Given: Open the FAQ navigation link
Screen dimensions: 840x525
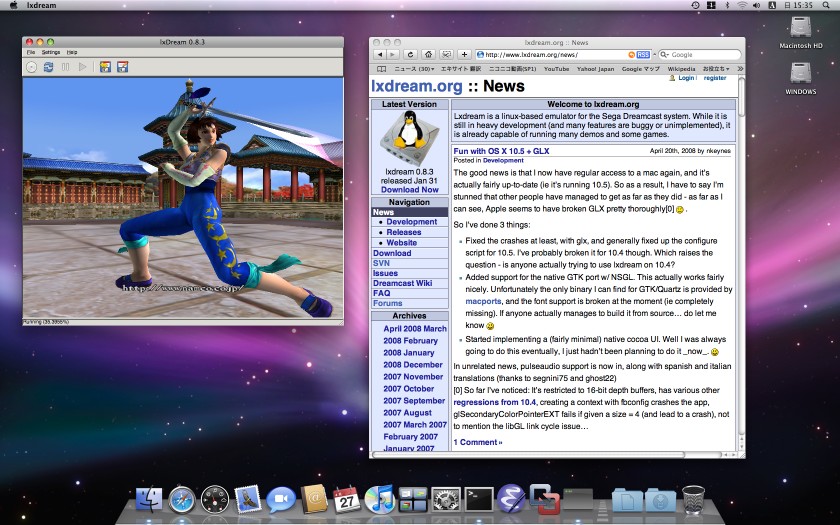Looking at the screenshot, I should pyautogui.click(x=381, y=293).
